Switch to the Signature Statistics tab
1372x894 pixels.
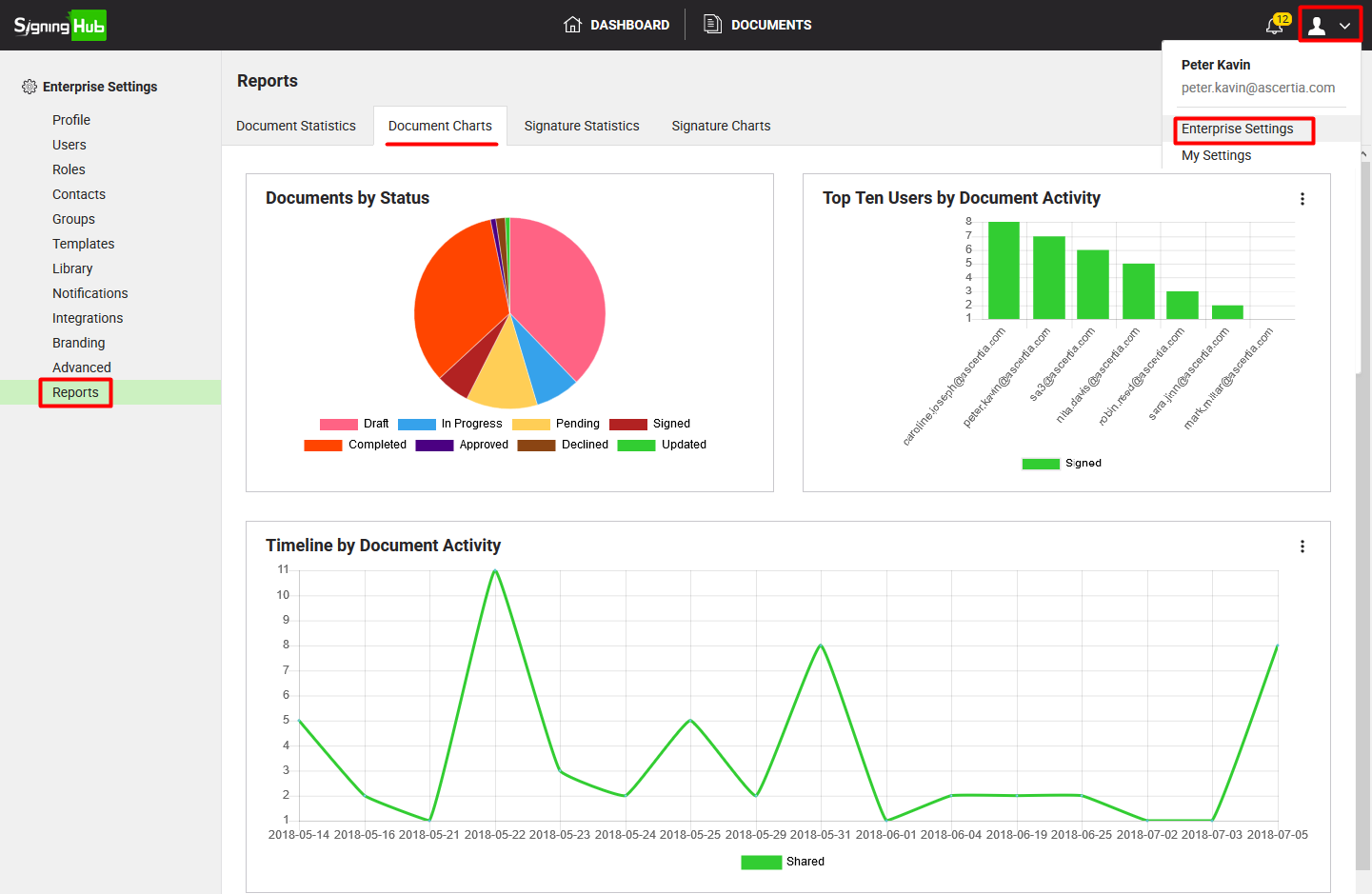pyautogui.click(x=581, y=126)
